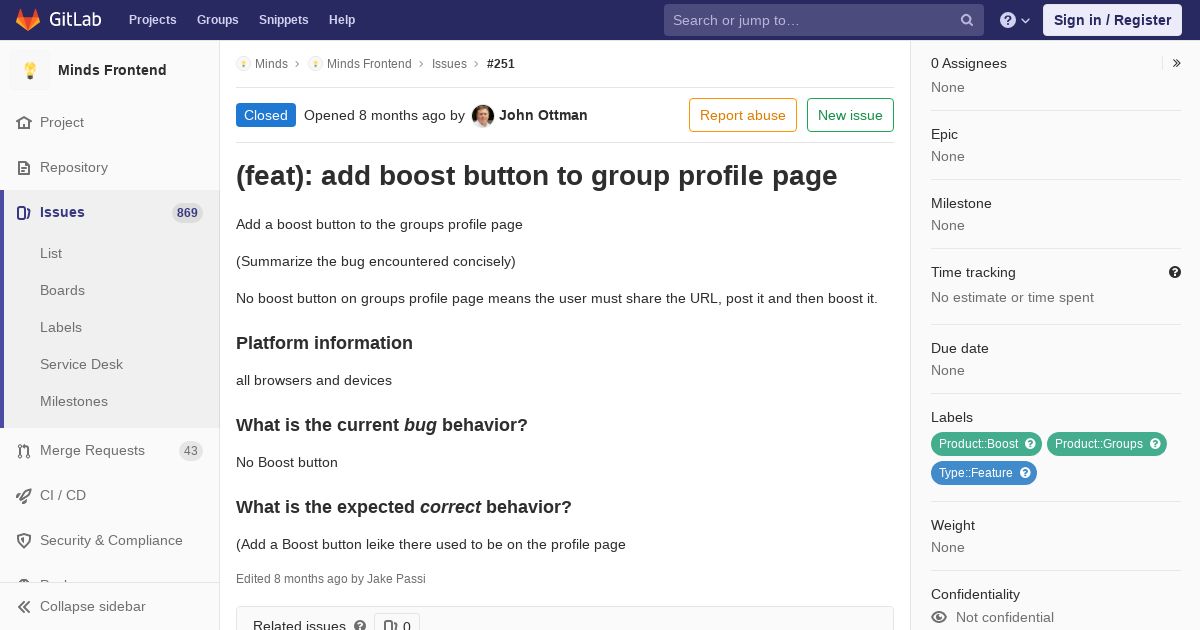
Task: Focus the Search or jump to field
Action: click(824, 20)
